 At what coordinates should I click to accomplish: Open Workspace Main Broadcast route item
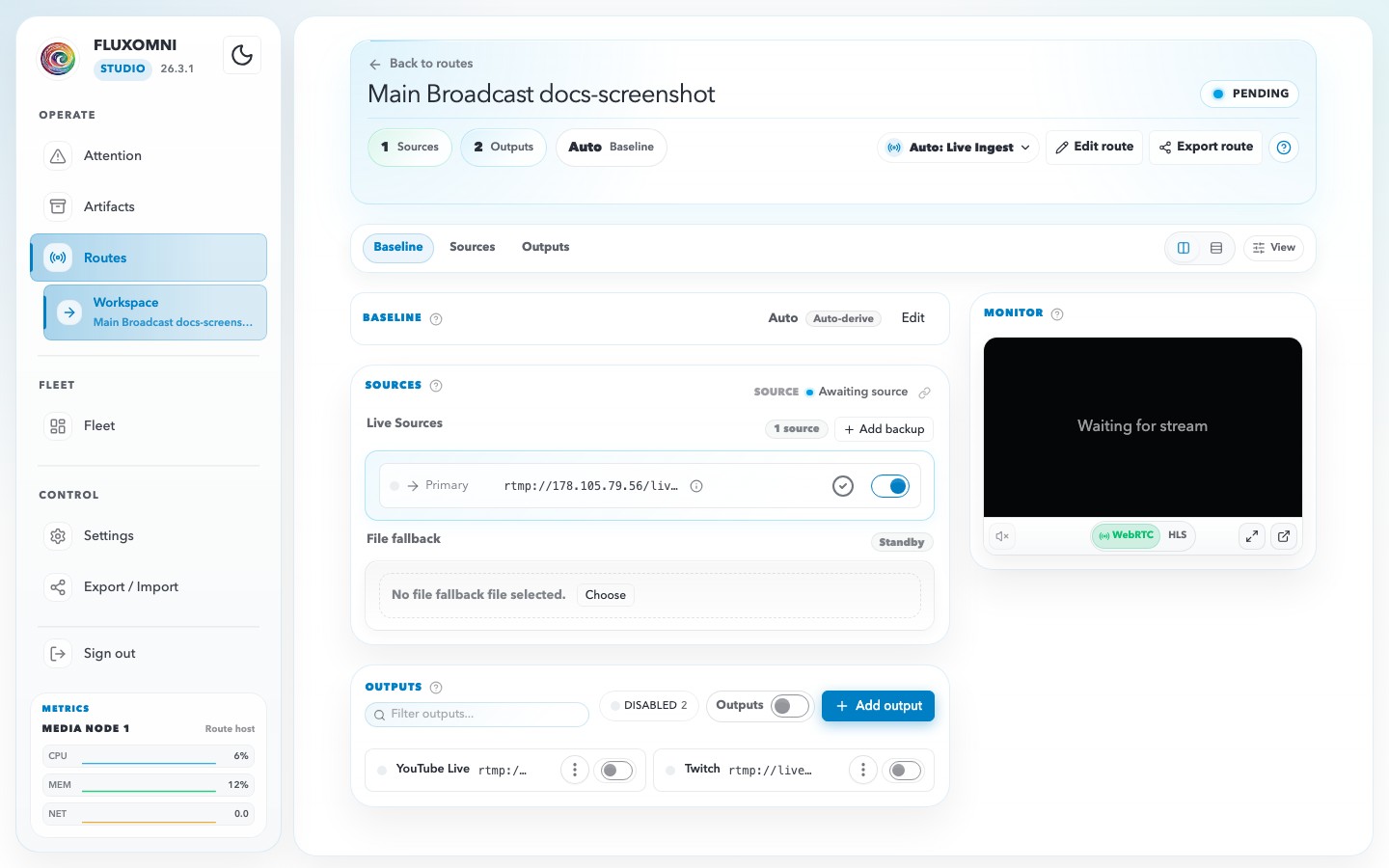[155, 312]
